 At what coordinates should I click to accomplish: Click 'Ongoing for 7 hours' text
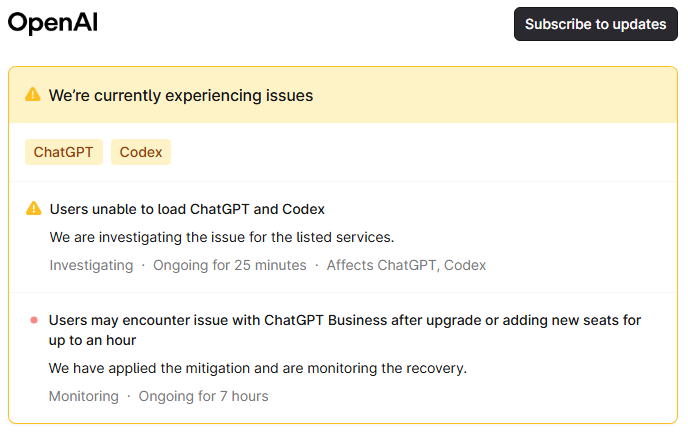pyautogui.click(x=204, y=396)
